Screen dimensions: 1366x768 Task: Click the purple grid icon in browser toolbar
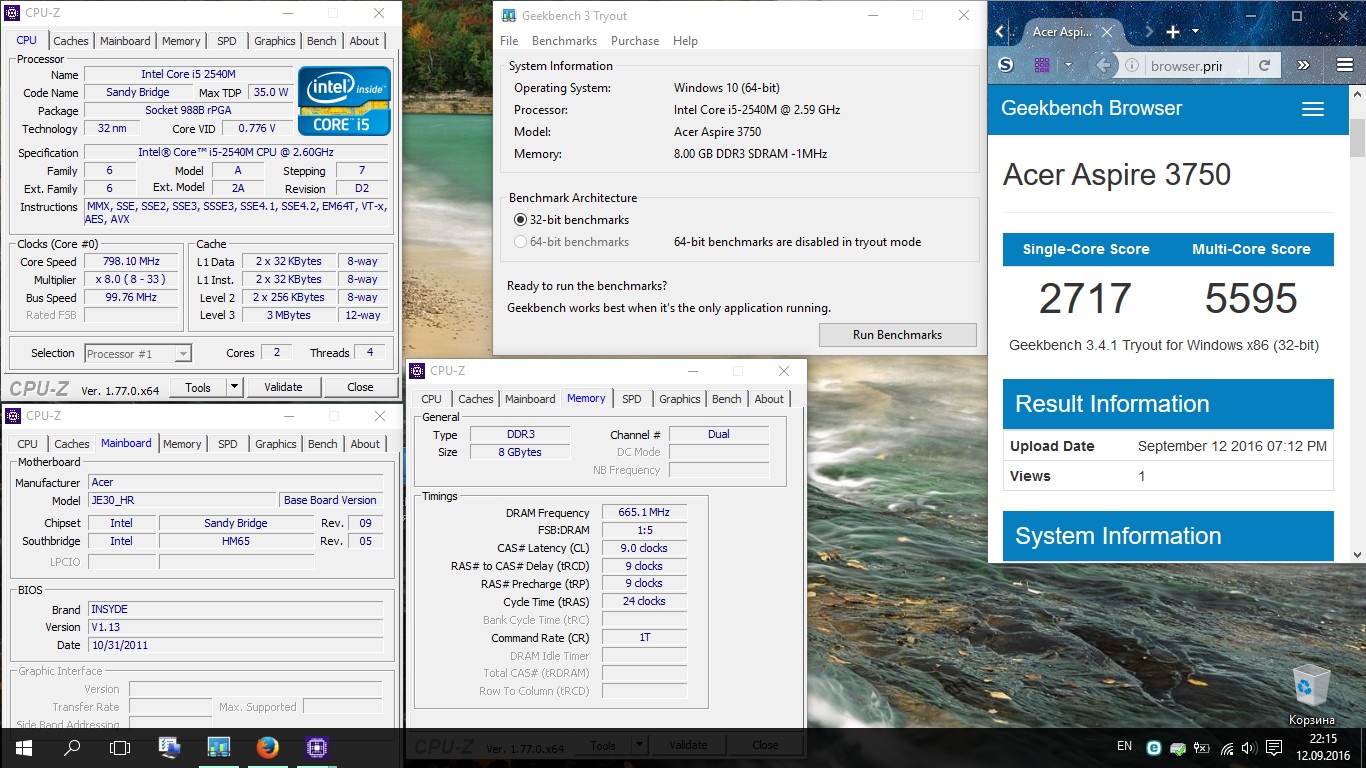1041,65
